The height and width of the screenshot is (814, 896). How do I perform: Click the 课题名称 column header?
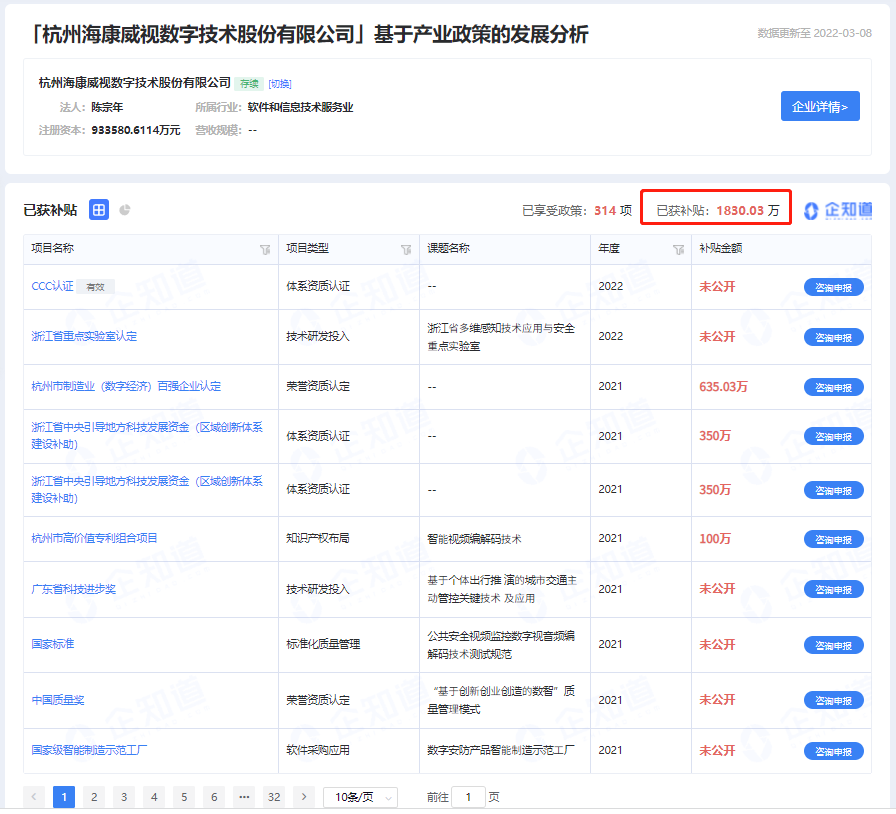449,248
